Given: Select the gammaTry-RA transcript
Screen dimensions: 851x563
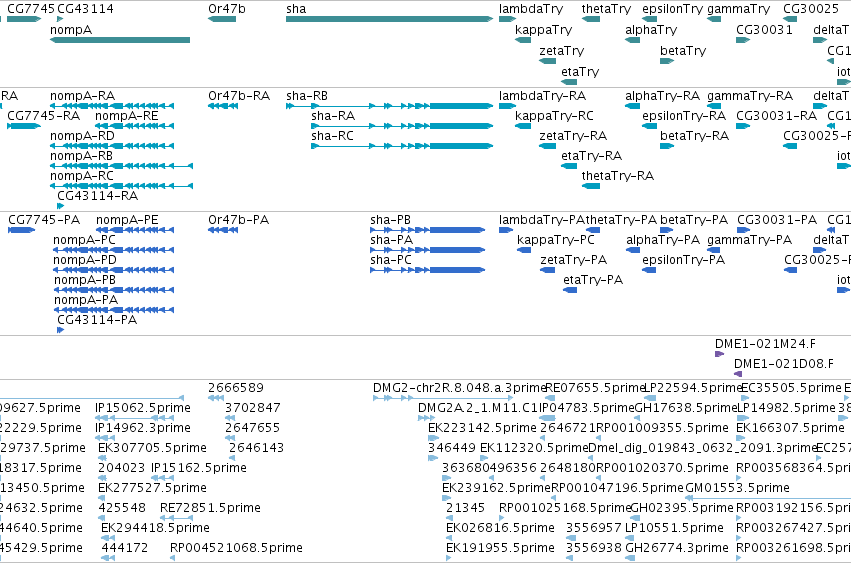Looking at the screenshot, I should click(714, 106).
